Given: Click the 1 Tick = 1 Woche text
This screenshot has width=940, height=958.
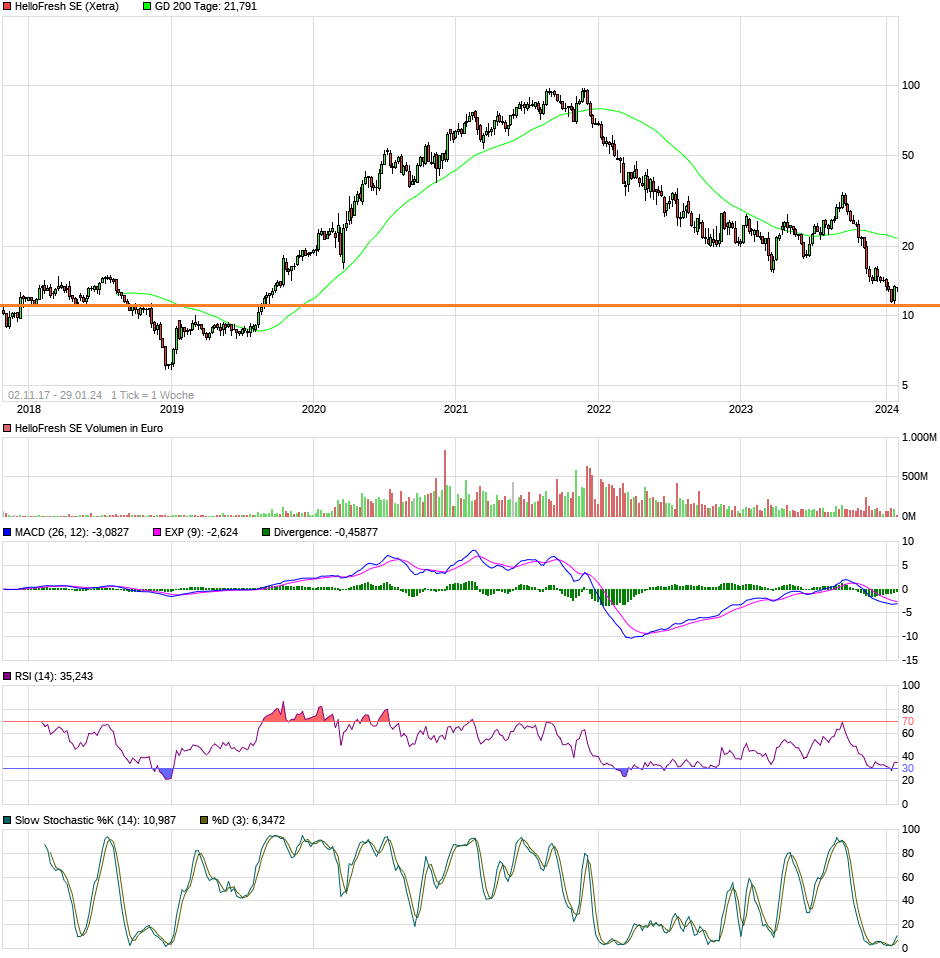Looking at the screenshot, I should [x=153, y=395].
